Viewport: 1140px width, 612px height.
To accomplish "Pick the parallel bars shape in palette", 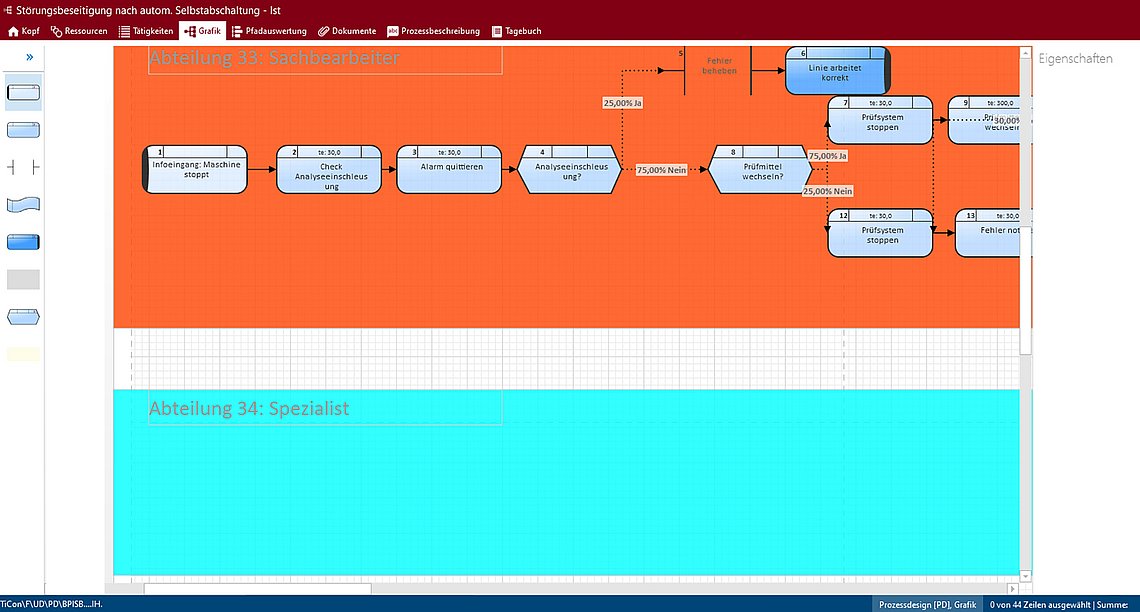I will [x=23, y=167].
